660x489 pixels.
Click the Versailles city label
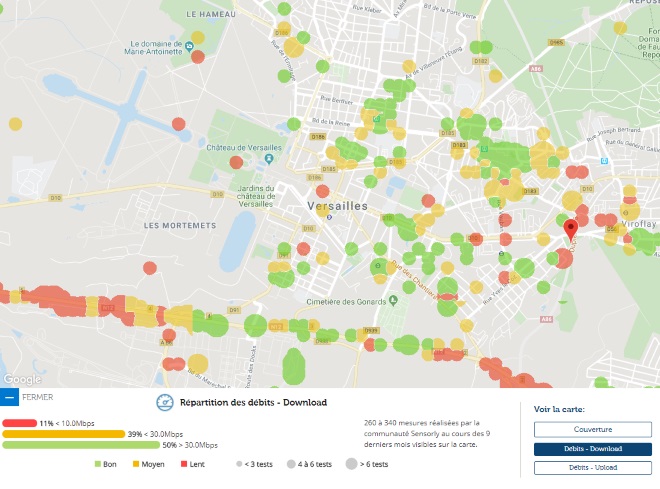[337, 206]
